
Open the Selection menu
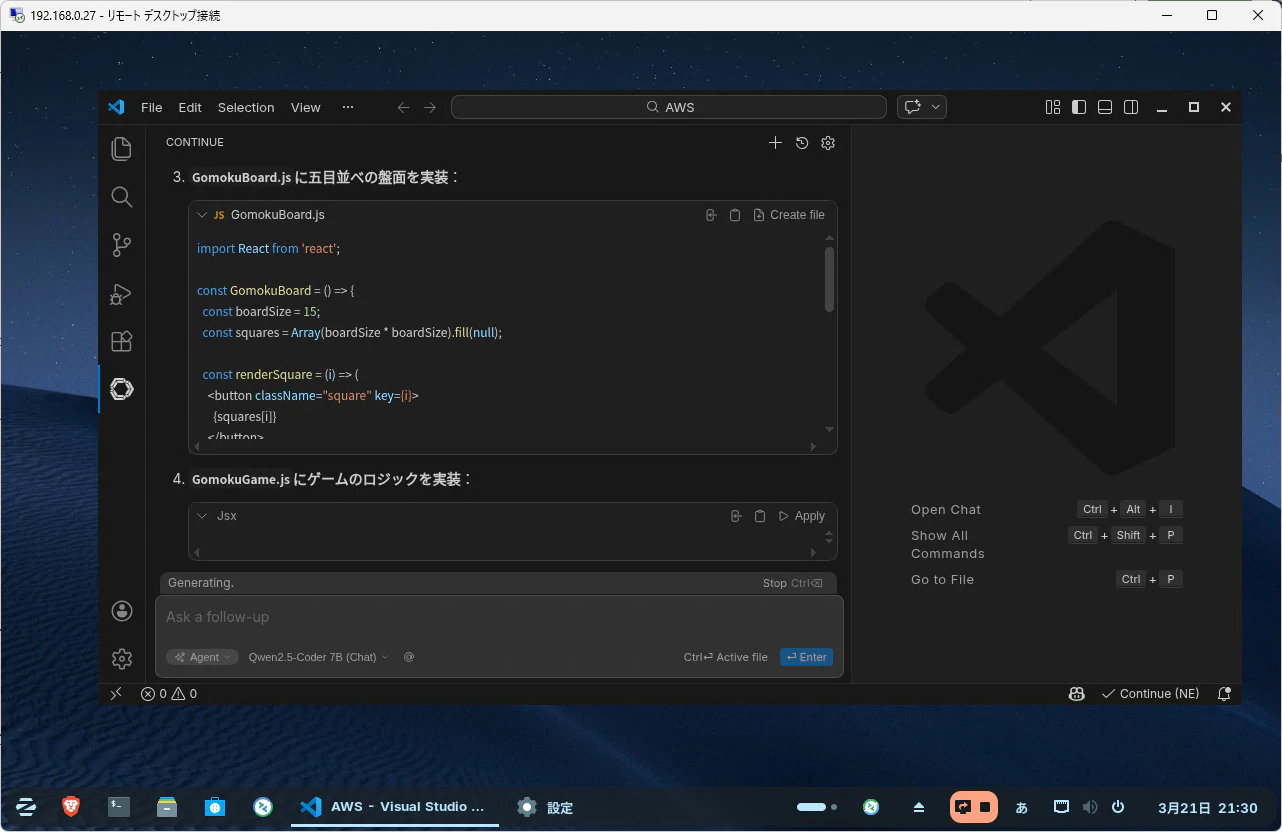pos(246,107)
